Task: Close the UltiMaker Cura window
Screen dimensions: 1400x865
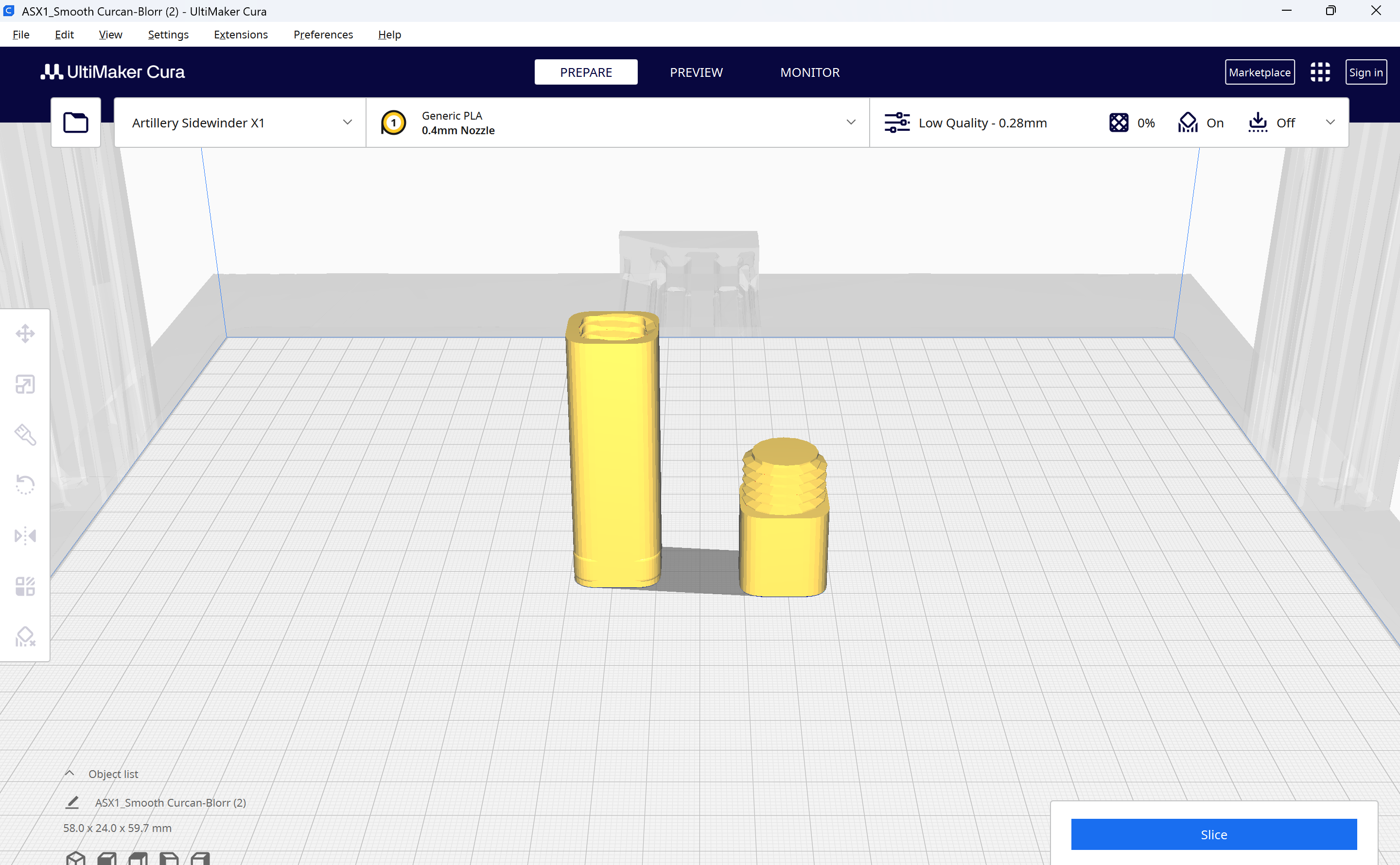Action: (x=1376, y=11)
